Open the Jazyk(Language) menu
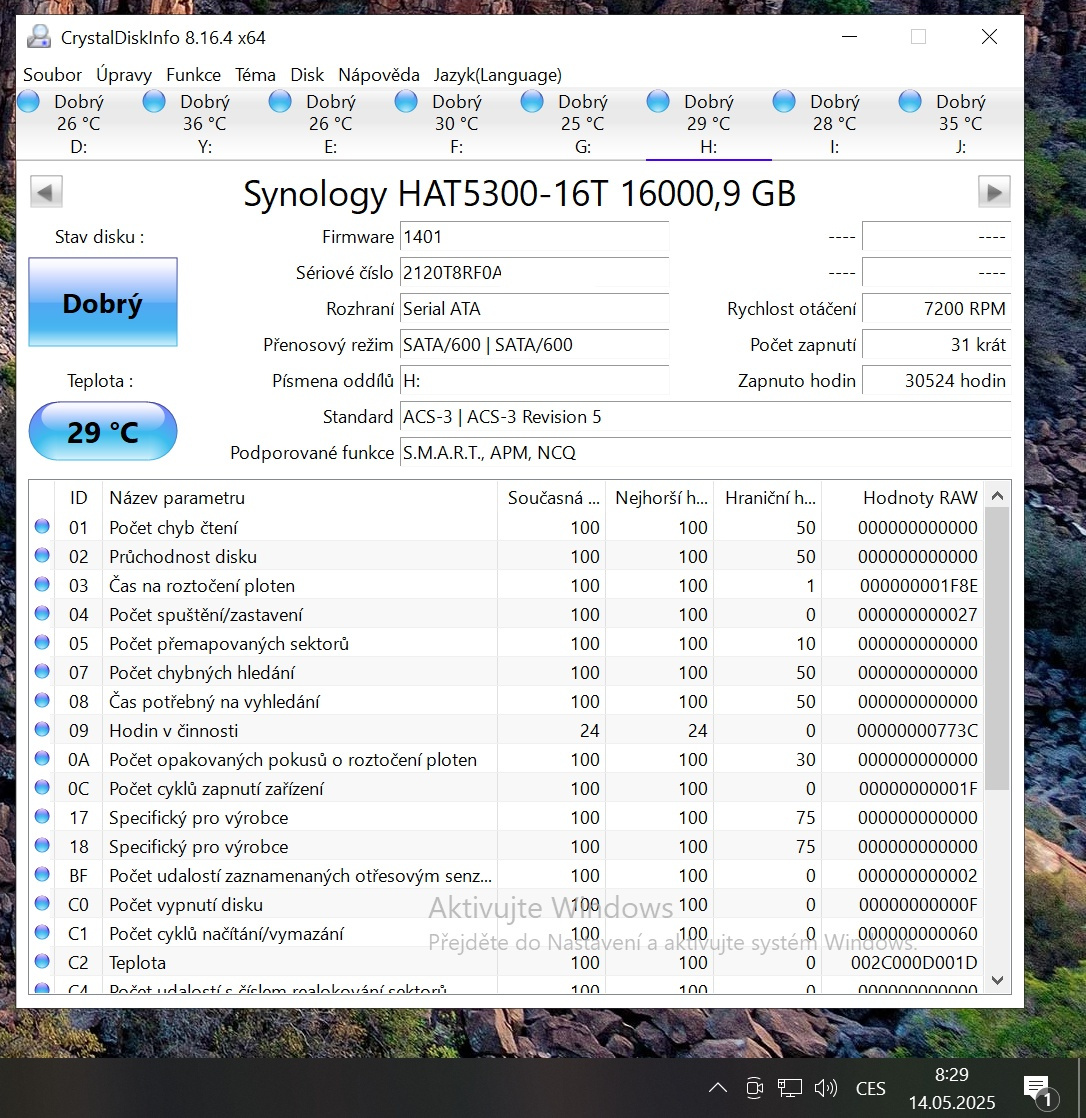Screen dimensions: 1086x1118 click(498, 75)
